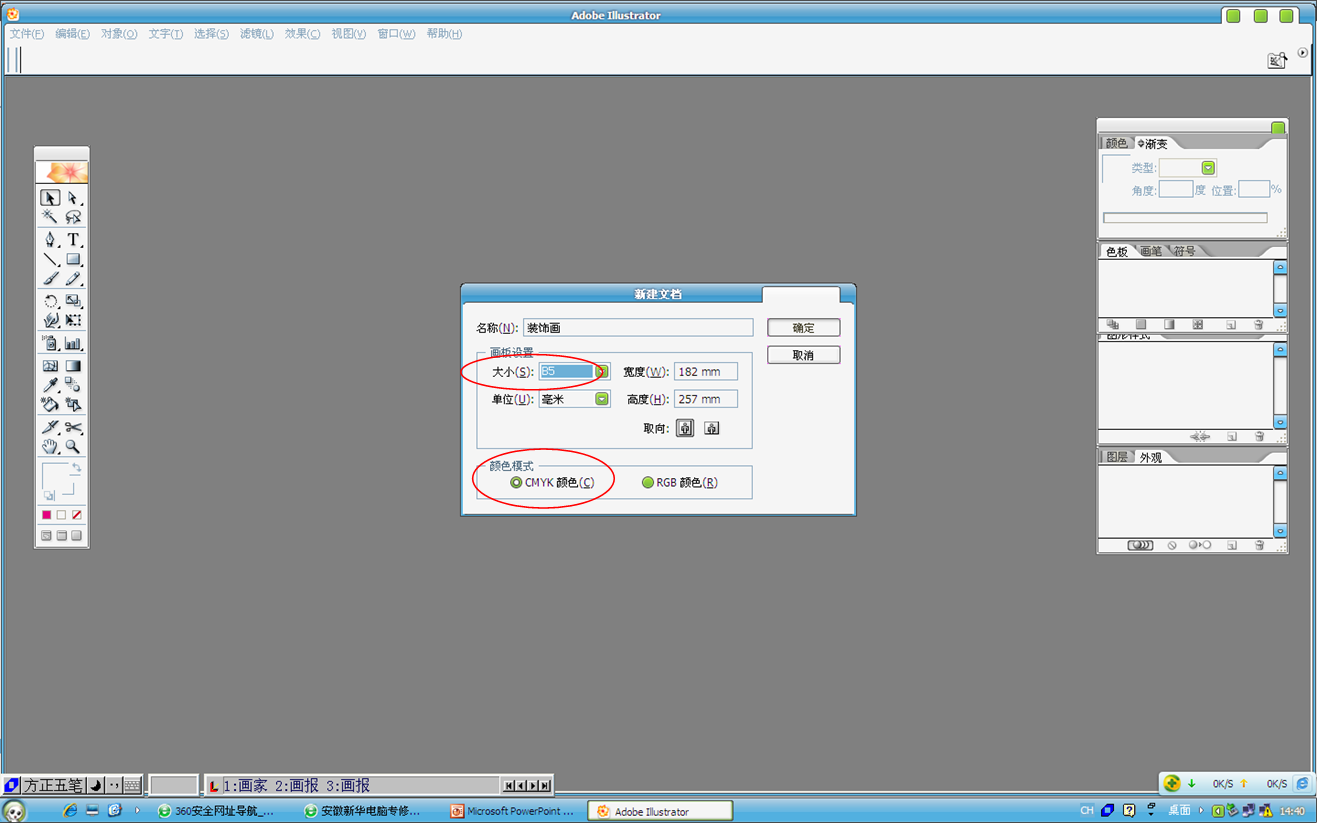Image resolution: width=1317 pixels, height=823 pixels.
Task: Select the Rectangle tool
Action: pyautogui.click(x=73, y=260)
